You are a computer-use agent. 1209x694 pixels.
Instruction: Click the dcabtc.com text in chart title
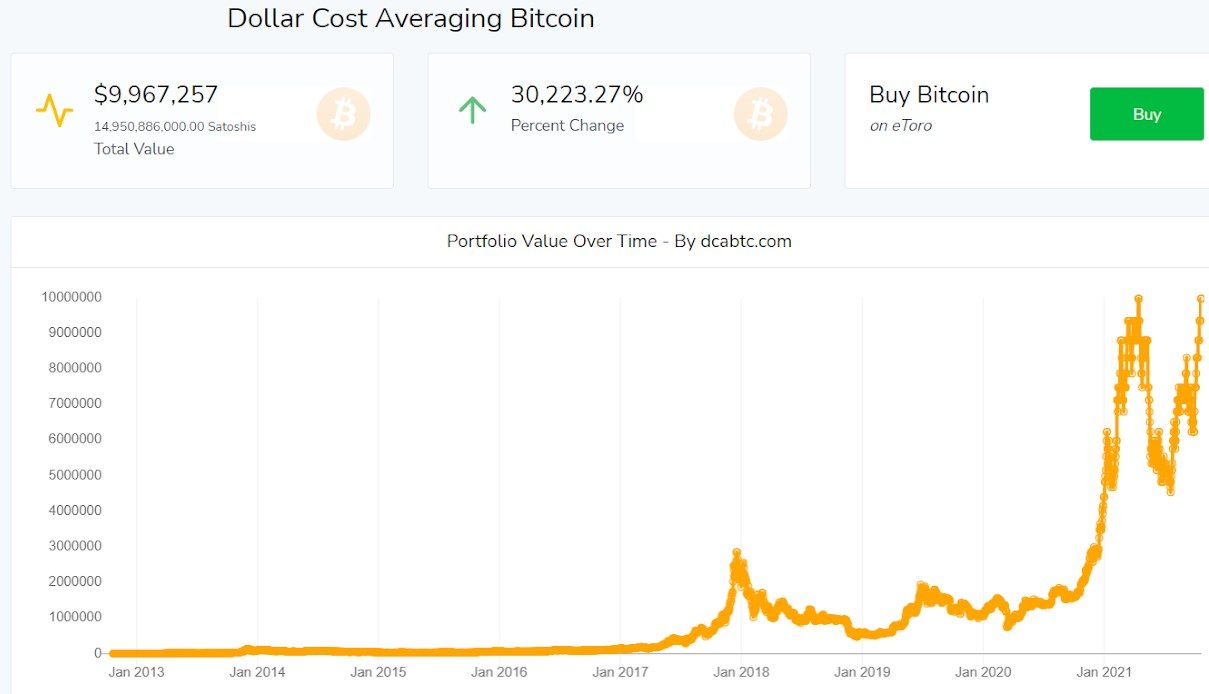[x=748, y=241]
